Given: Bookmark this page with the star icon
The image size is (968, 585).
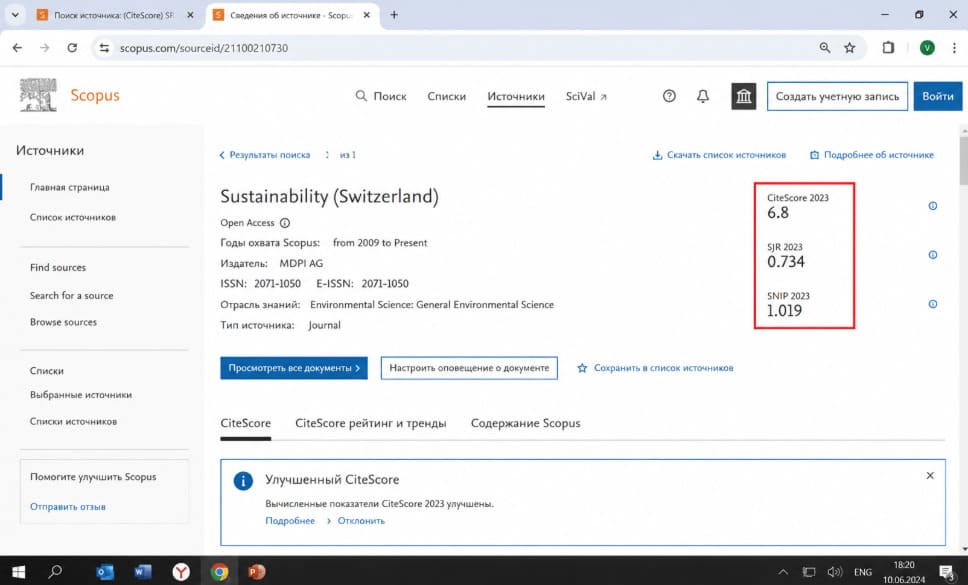Looking at the screenshot, I should click(x=849, y=48).
